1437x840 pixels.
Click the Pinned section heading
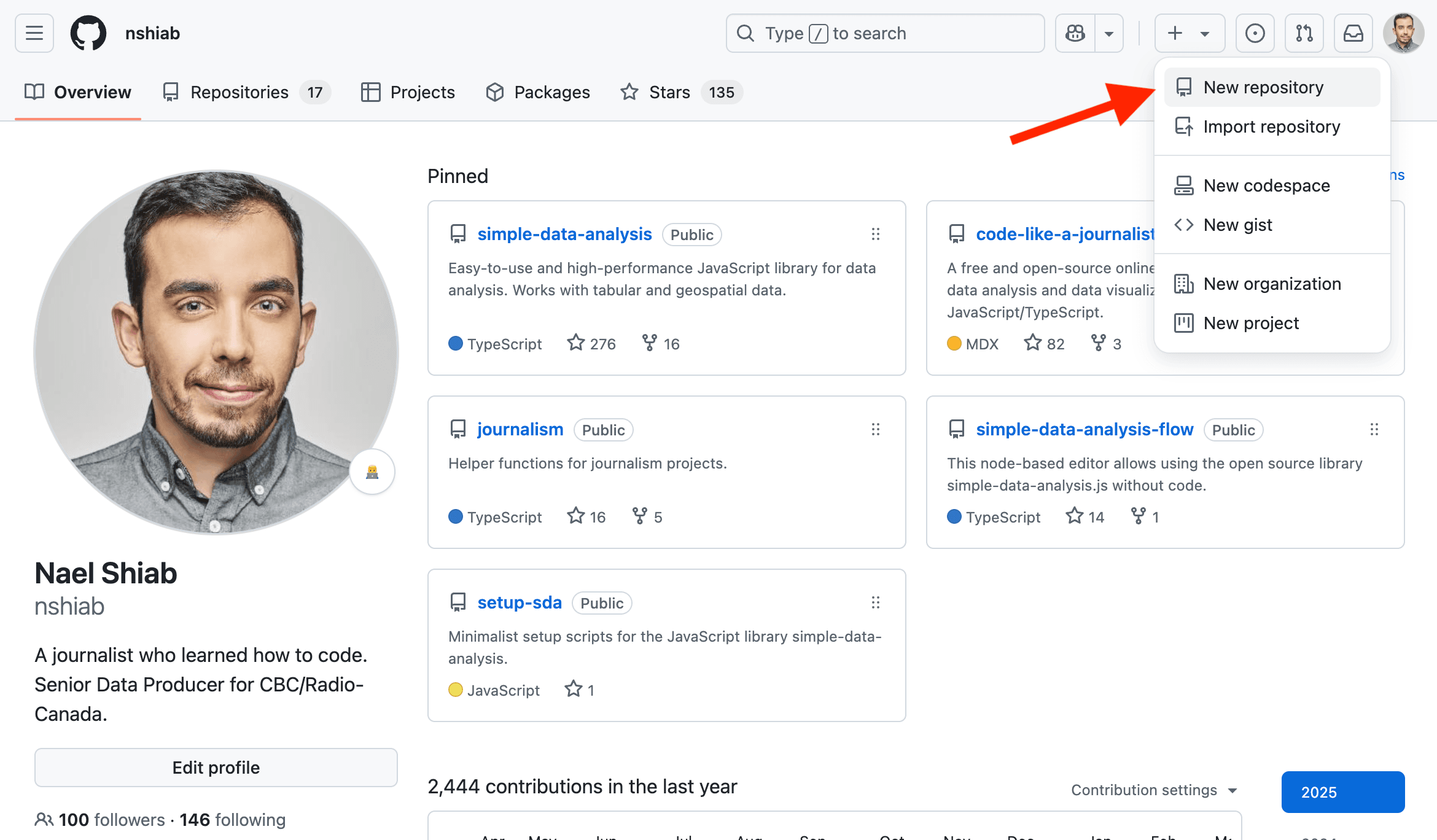click(x=458, y=176)
